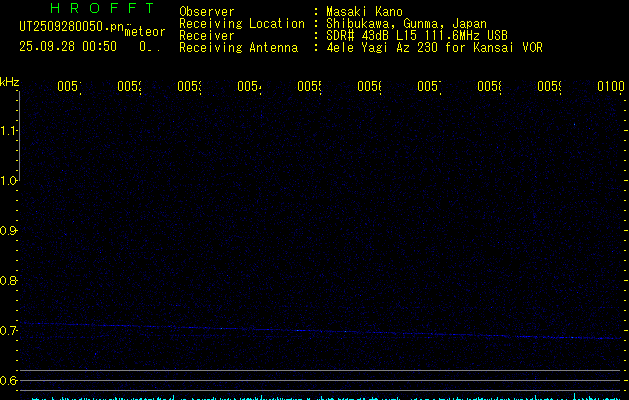Click the 25.09.28 00:50 timestamp
This screenshot has height=400, width=629.
point(67,46)
